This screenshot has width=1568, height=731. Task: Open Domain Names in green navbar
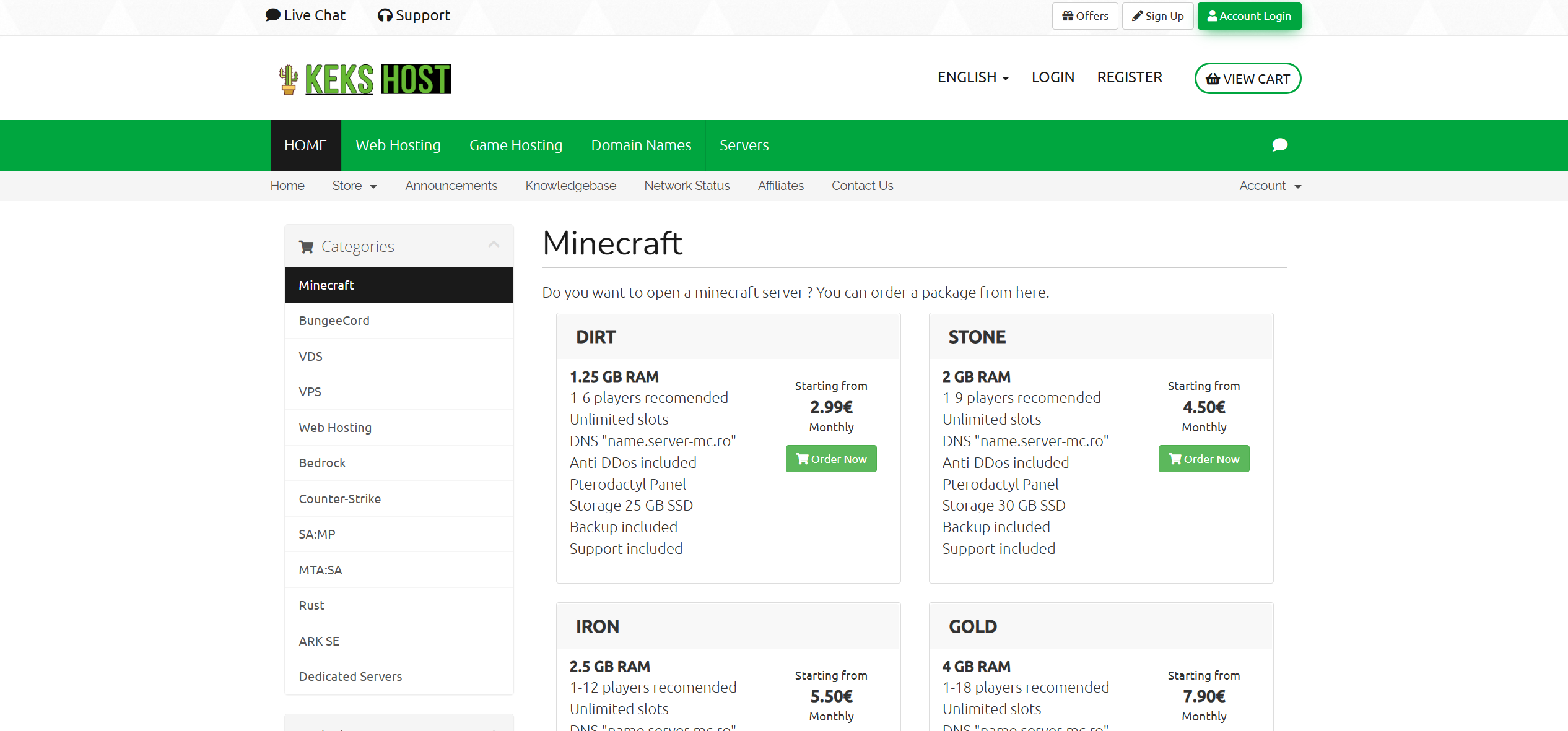coord(641,145)
